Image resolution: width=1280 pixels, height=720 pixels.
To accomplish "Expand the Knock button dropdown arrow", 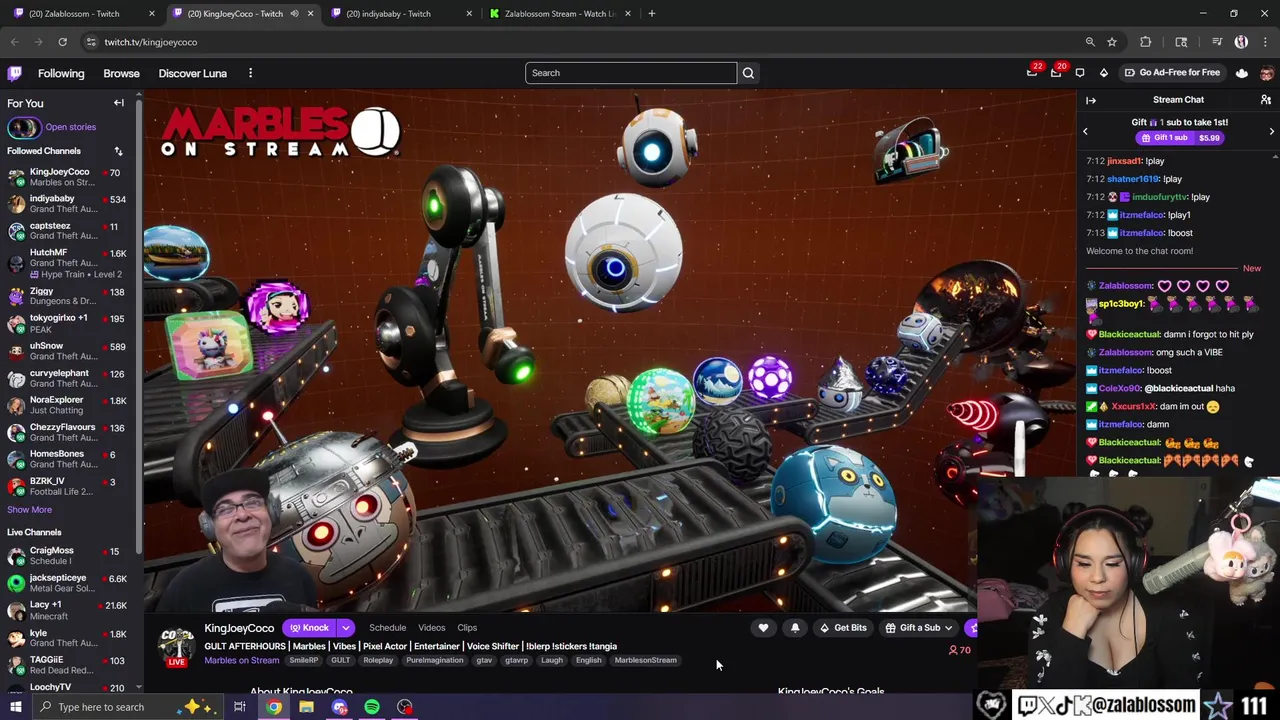I will [345, 628].
